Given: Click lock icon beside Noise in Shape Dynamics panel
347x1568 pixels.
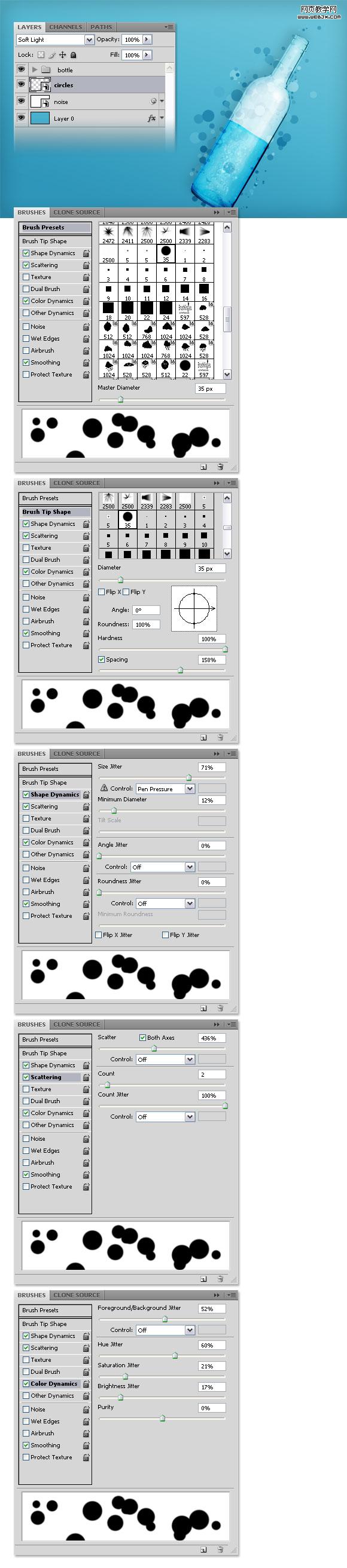Looking at the screenshot, I should 86,868.
